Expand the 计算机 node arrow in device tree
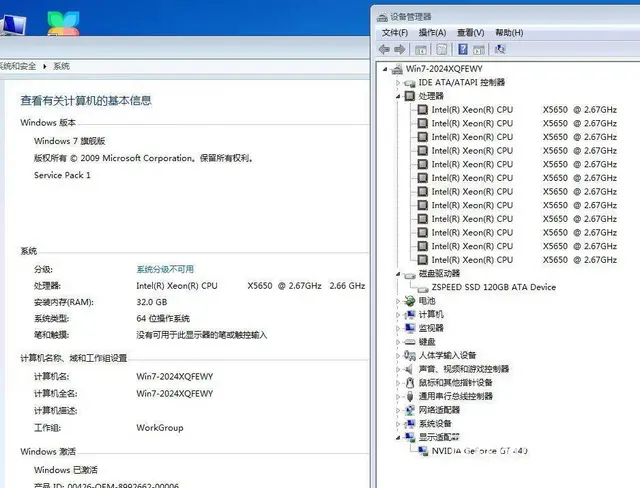Image resolution: width=640 pixels, height=488 pixels. (x=398, y=315)
